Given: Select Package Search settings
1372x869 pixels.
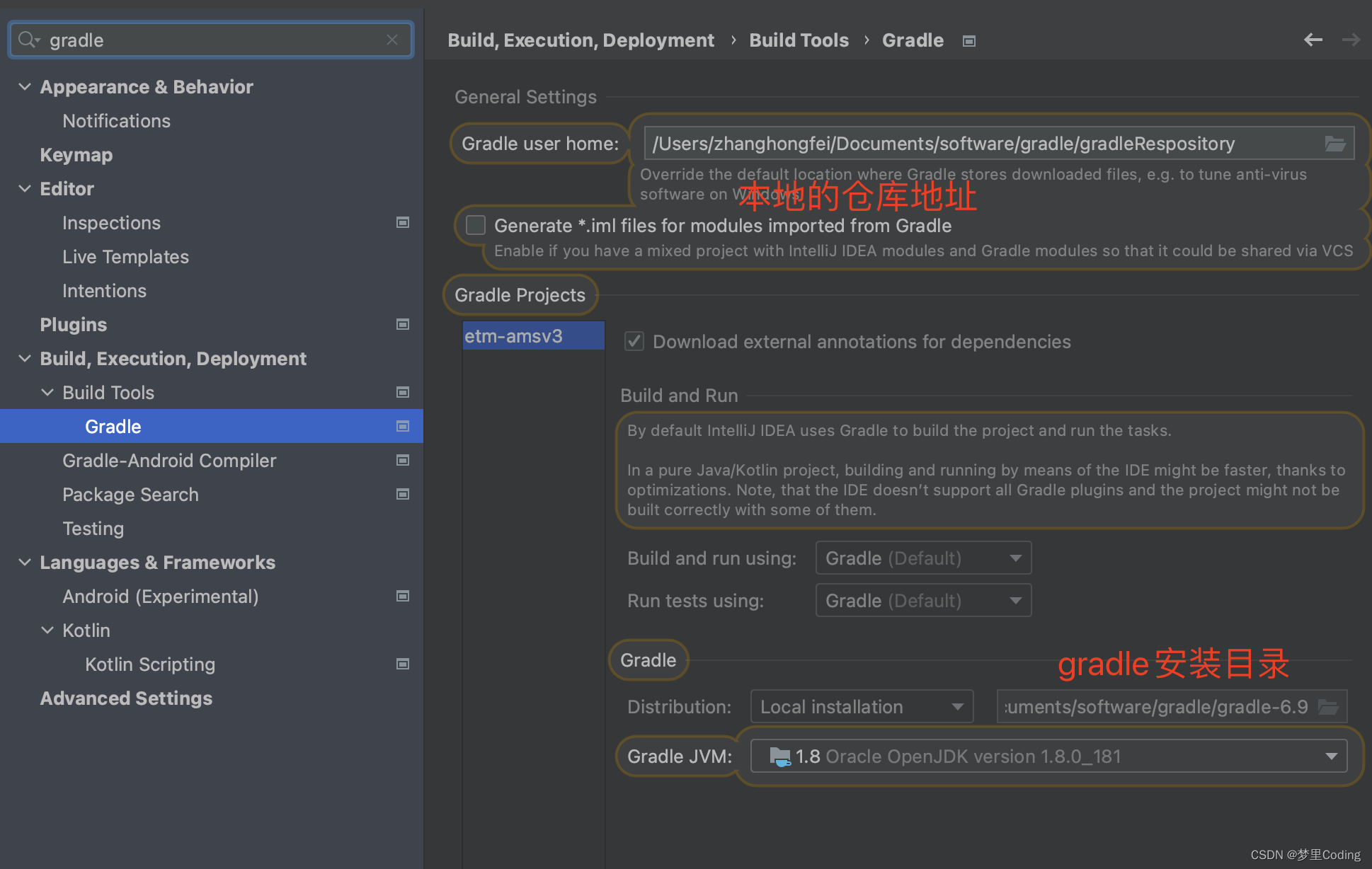Looking at the screenshot, I should coord(130,494).
